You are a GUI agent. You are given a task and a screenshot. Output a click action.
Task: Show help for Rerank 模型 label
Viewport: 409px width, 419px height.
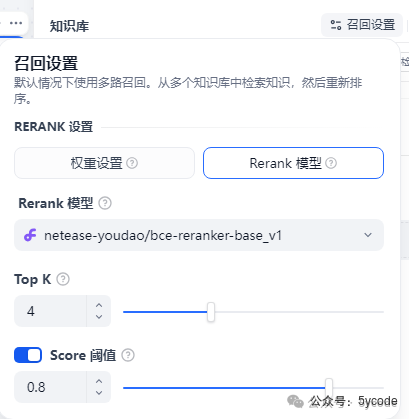click(105, 203)
